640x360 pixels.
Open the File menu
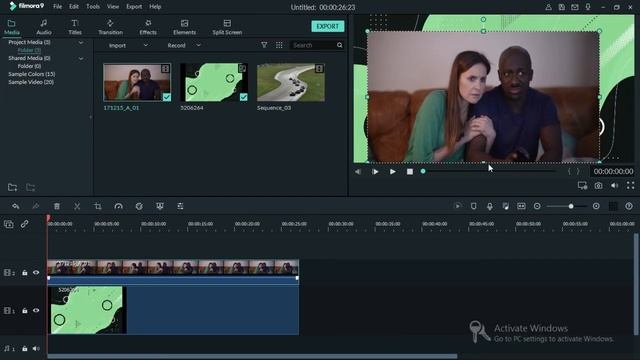pos(58,7)
